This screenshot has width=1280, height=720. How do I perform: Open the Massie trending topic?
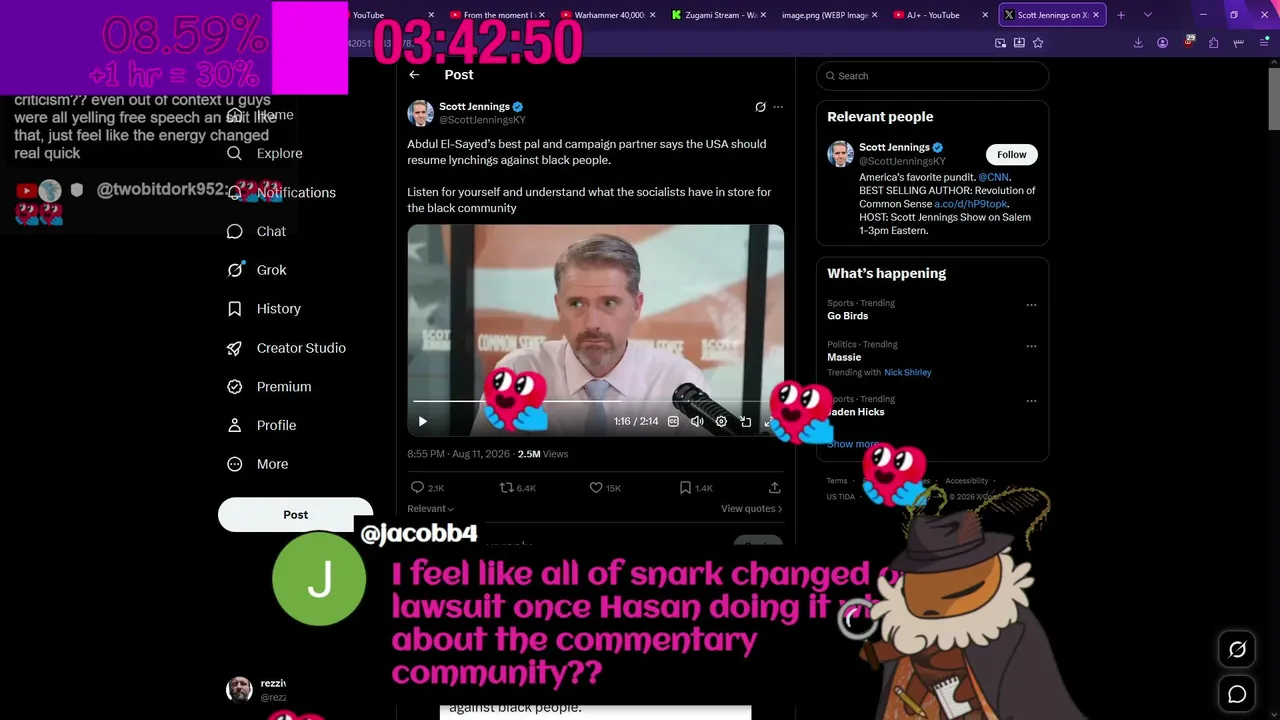tap(844, 357)
